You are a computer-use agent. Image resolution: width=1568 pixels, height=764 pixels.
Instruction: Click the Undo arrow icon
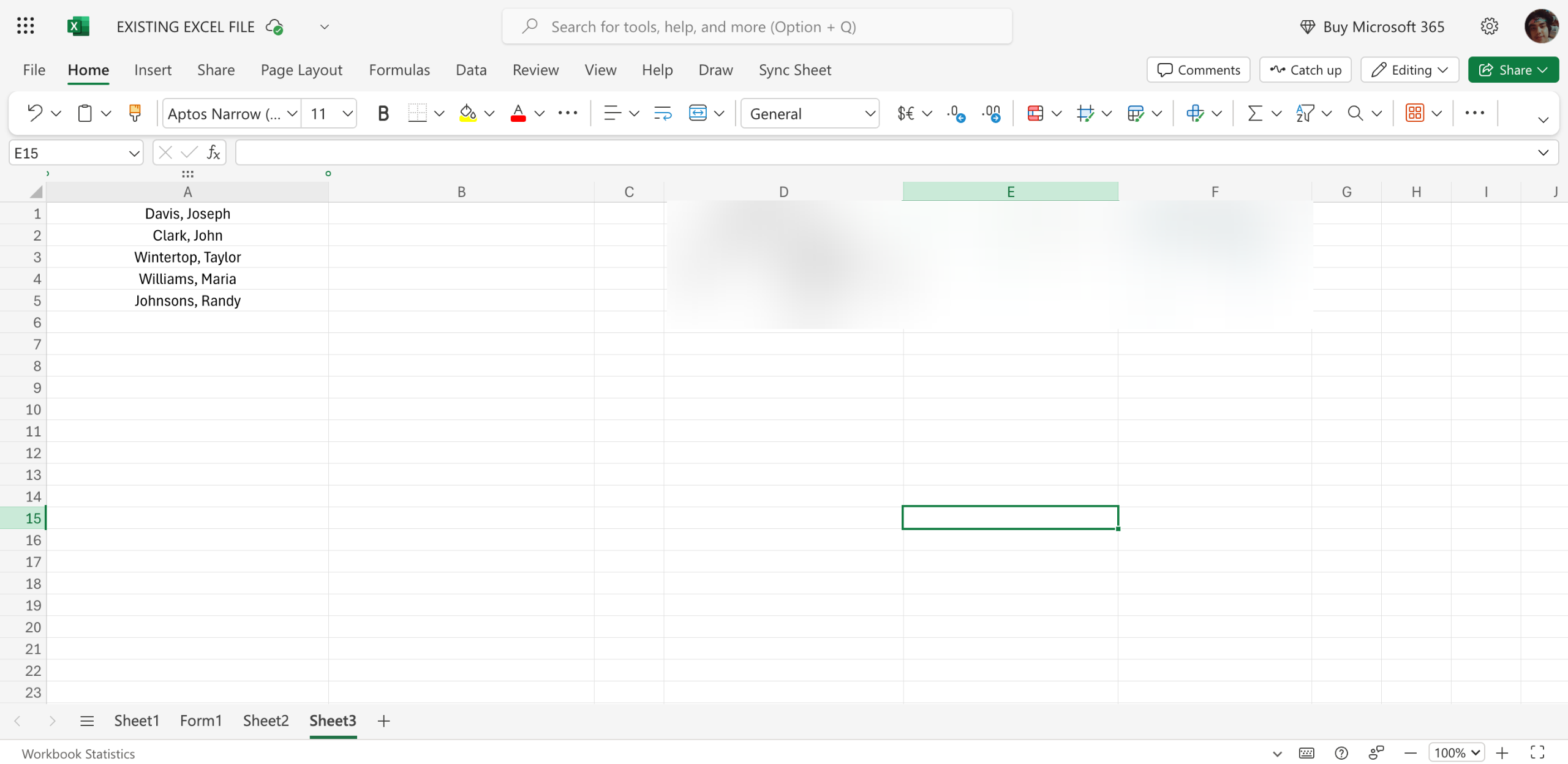34,113
